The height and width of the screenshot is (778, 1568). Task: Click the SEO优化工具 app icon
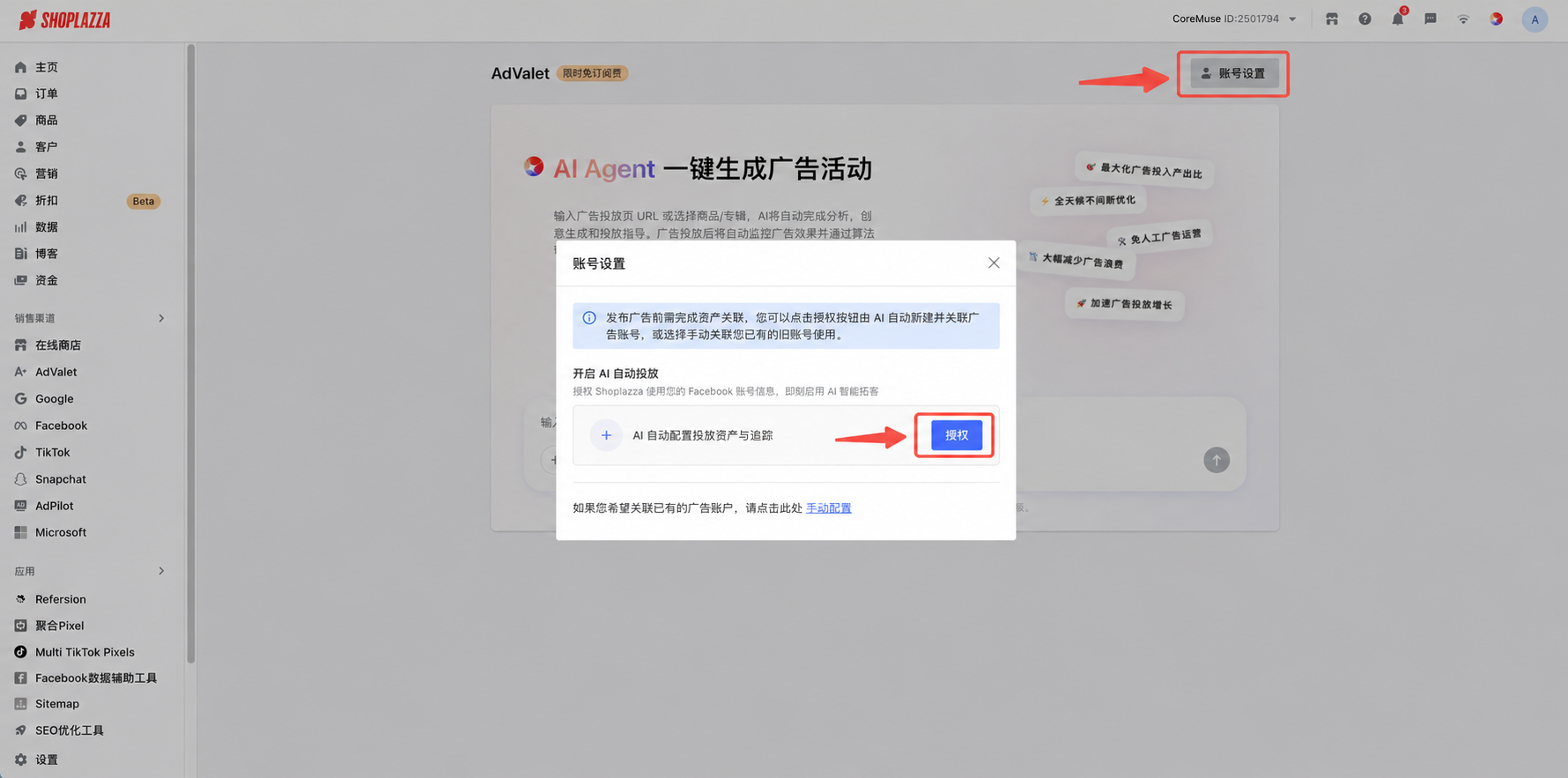[20, 730]
